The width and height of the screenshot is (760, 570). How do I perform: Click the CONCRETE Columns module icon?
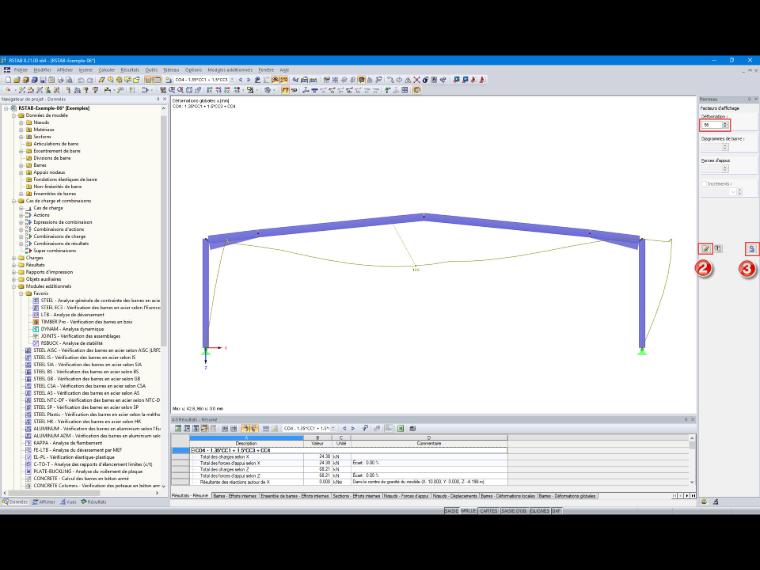pos(28,485)
